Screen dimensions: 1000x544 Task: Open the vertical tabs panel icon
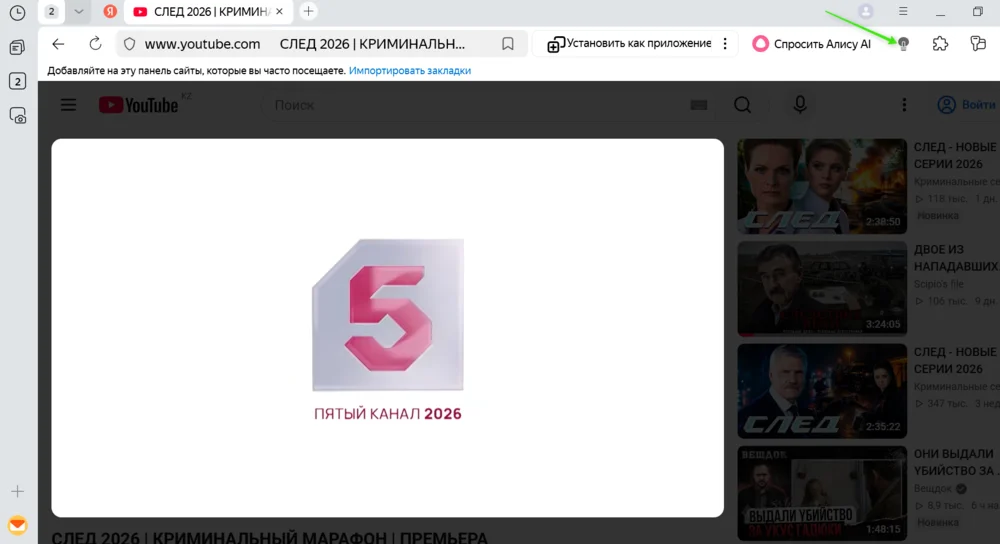[x=17, y=48]
